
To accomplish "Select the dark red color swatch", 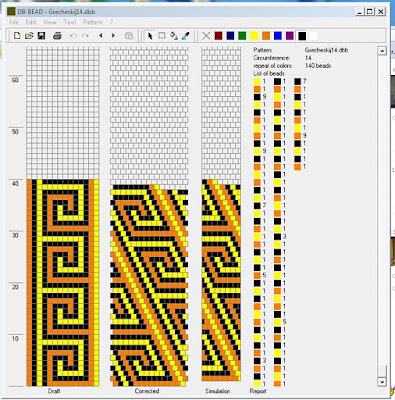I will [218, 36].
